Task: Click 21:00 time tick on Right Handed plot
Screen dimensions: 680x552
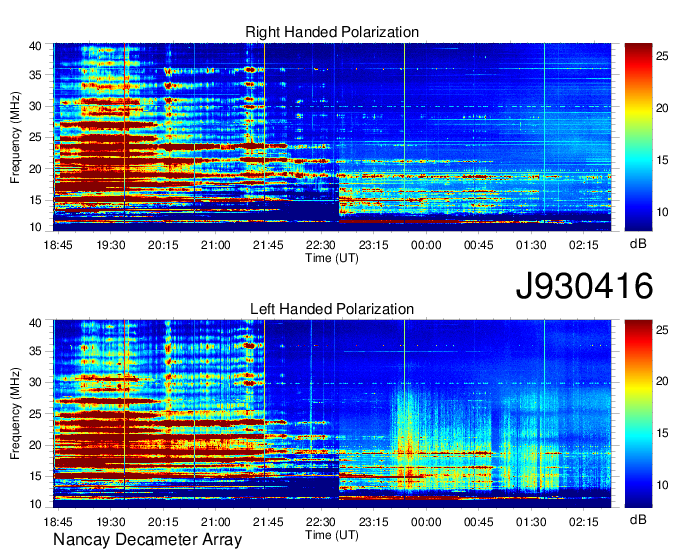Action: 216,245
